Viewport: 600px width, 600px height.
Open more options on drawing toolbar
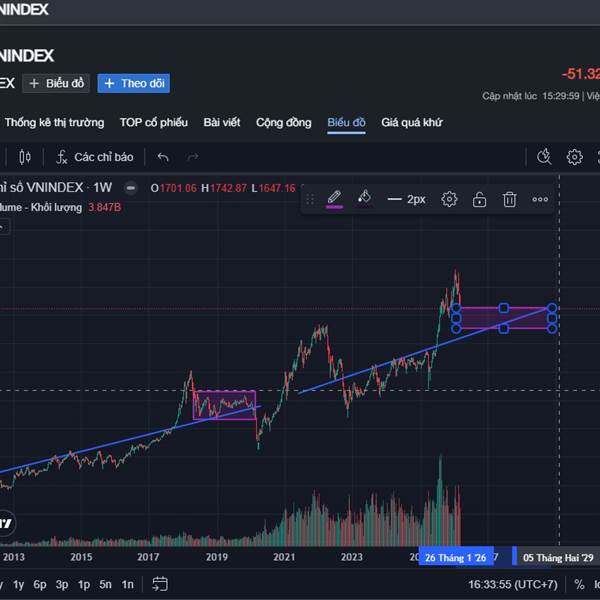point(540,199)
